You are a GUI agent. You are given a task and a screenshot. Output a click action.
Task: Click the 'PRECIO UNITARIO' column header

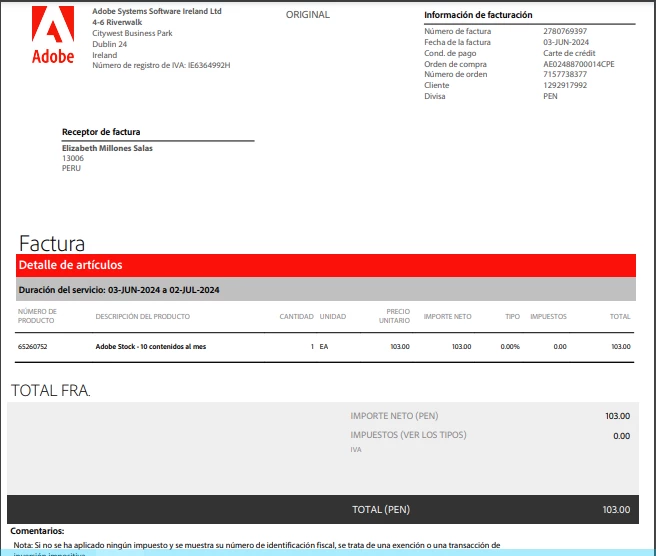(x=395, y=316)
